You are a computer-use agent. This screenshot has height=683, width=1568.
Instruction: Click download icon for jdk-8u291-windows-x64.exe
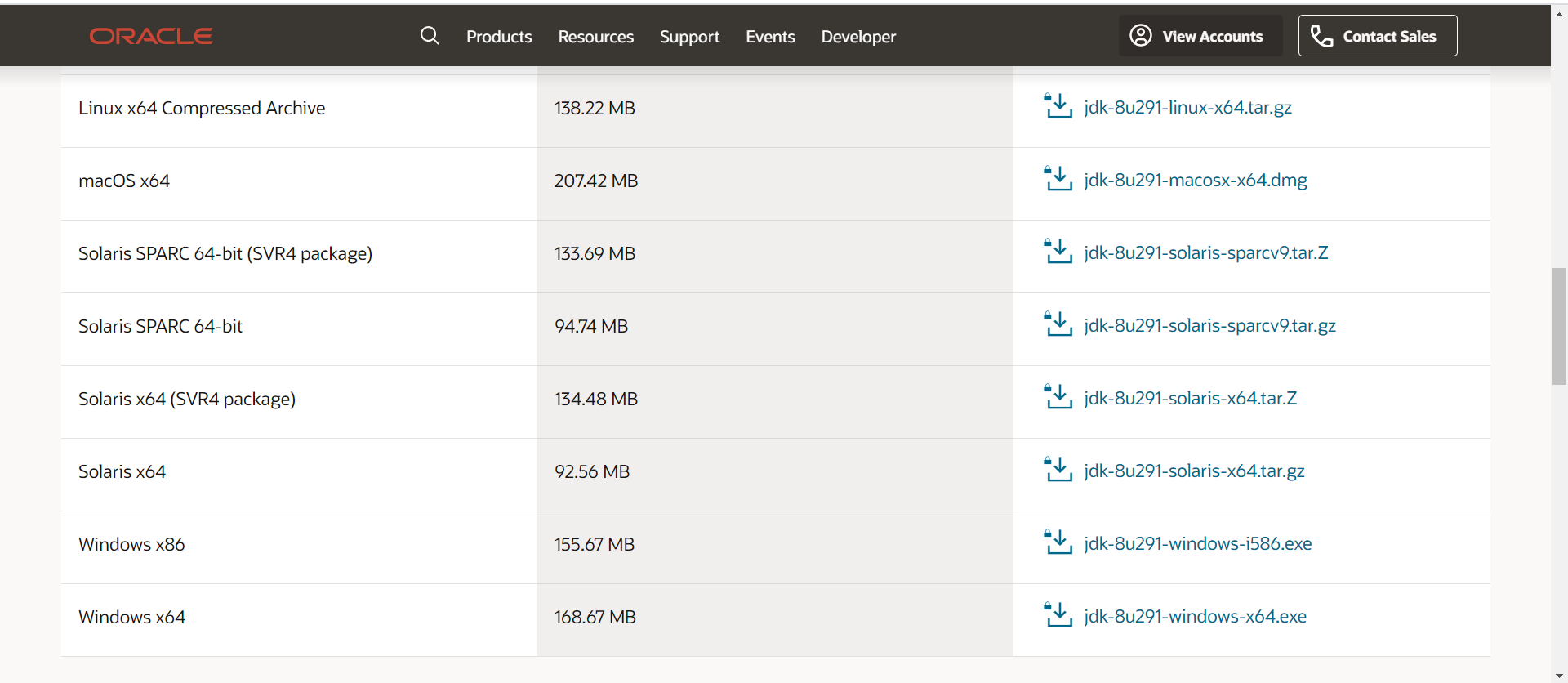pyautogui.click(x=1058, y=615)
